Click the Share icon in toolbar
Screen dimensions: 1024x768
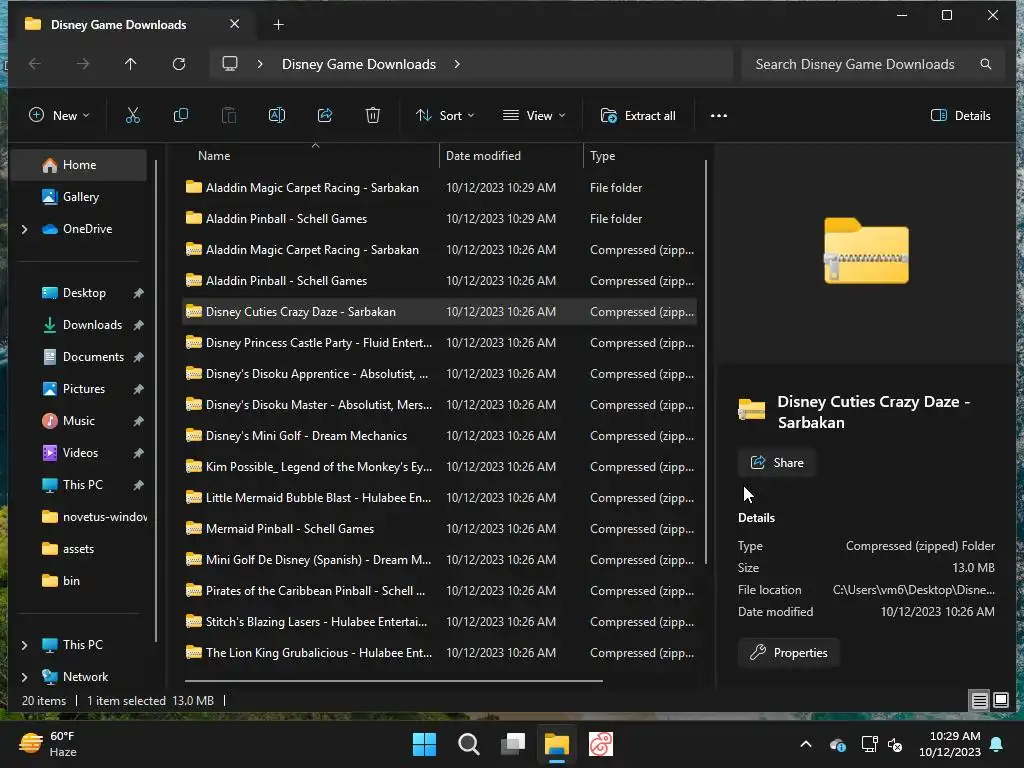pos(325,116)
